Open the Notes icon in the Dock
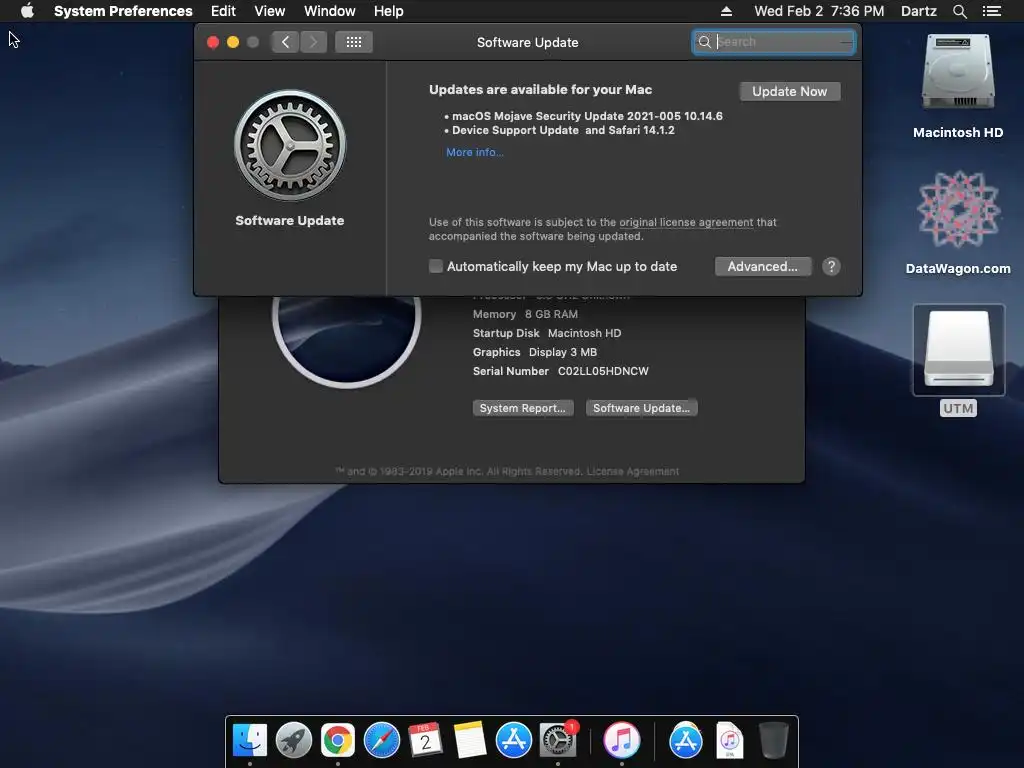Screen dimensions: 1024x768 coord(469,741)
